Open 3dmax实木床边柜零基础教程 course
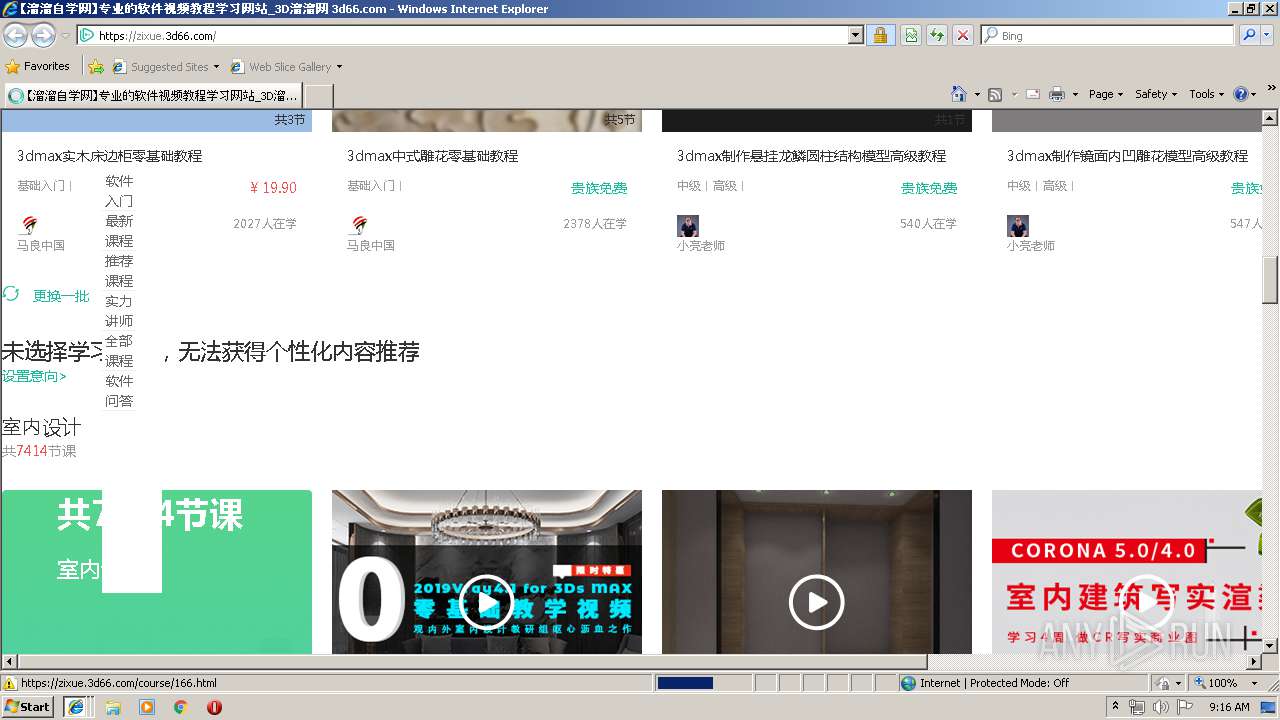 point(110,156)
